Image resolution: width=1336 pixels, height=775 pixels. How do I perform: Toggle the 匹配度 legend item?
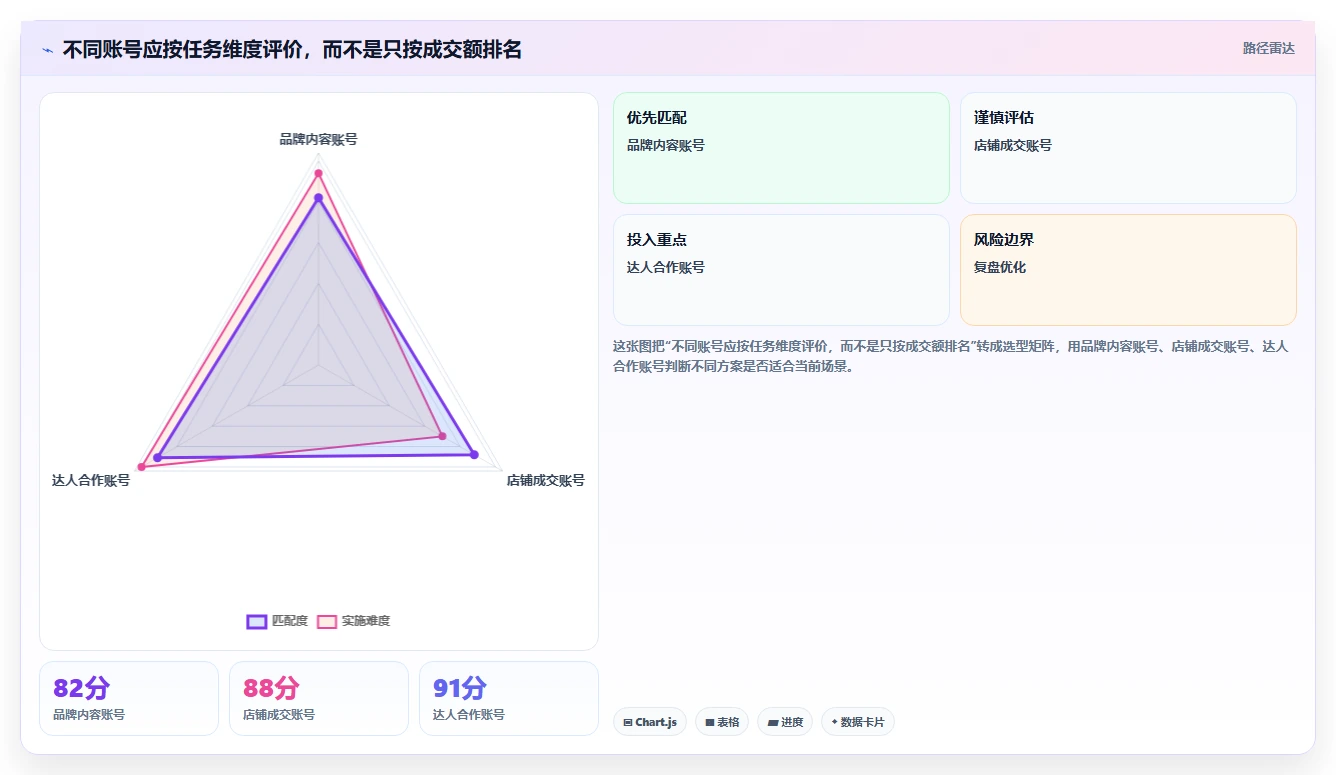277,621
